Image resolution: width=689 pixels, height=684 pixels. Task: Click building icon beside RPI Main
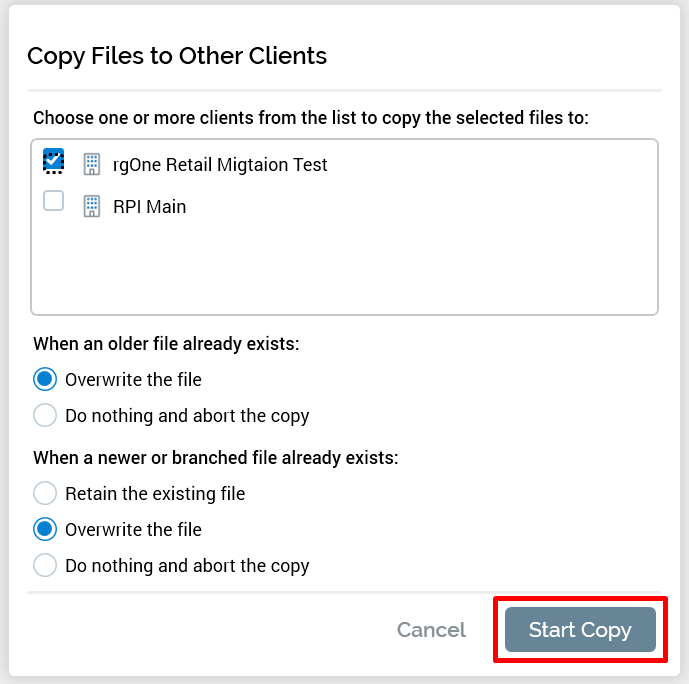92,207
